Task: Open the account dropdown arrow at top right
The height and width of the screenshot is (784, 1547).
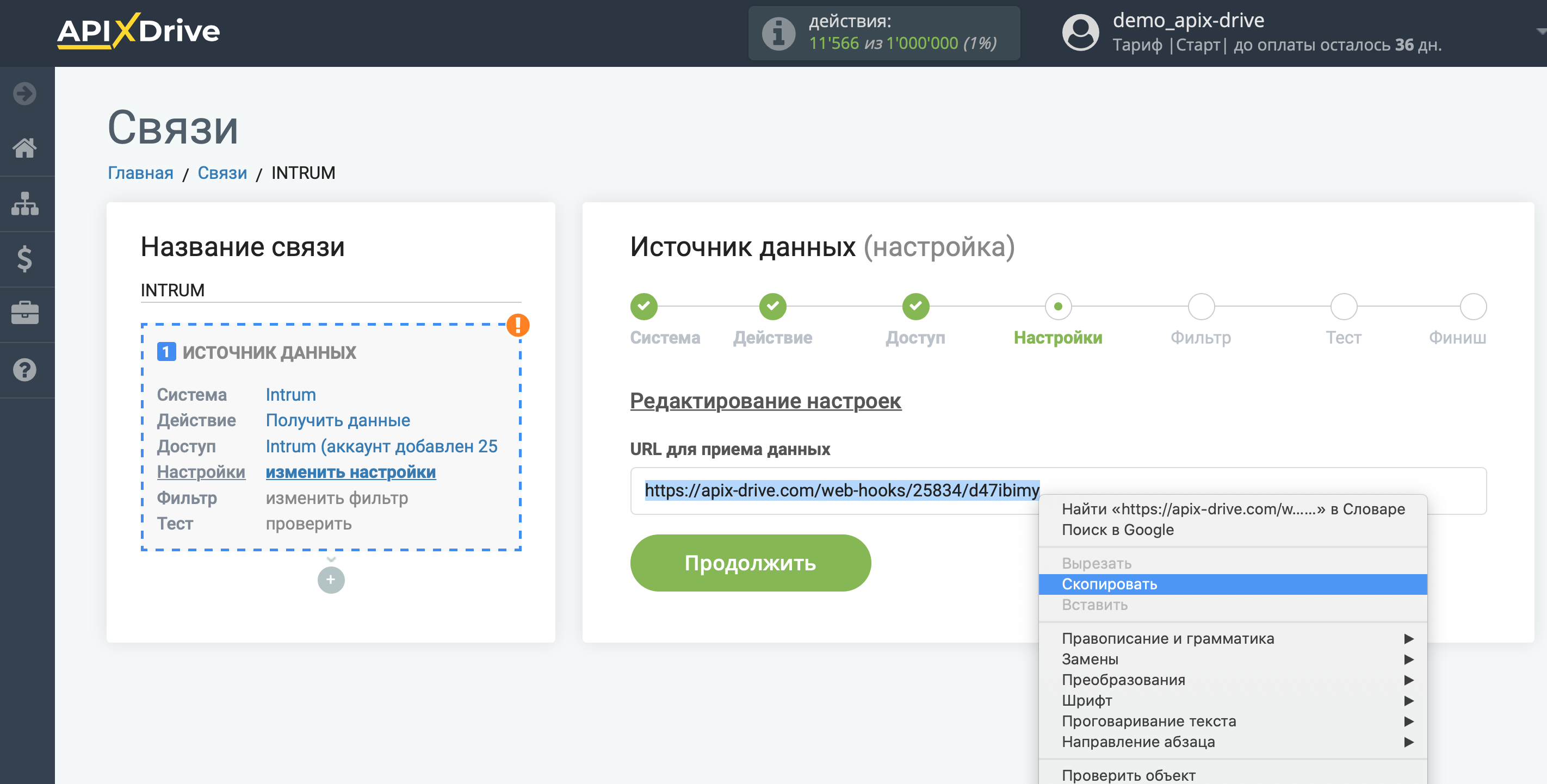Action: click(1540, 31)
